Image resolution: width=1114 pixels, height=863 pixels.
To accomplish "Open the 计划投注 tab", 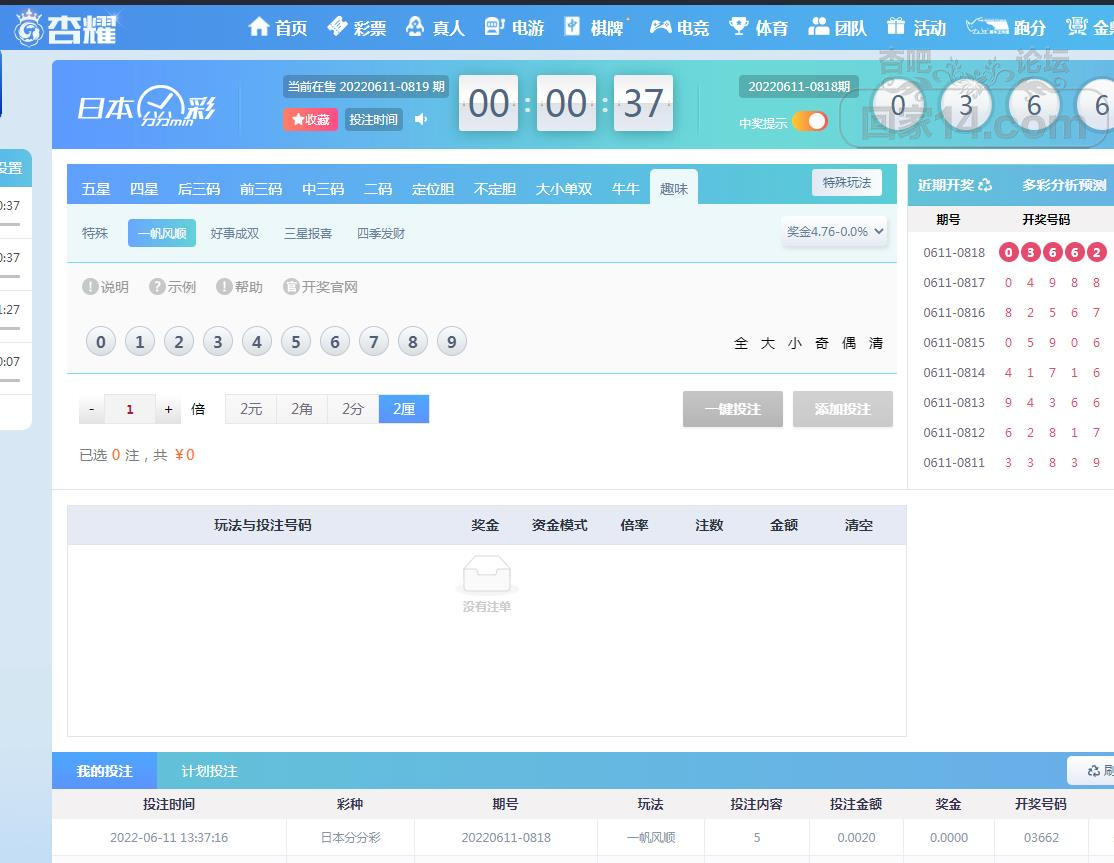I will coord(209,771).
